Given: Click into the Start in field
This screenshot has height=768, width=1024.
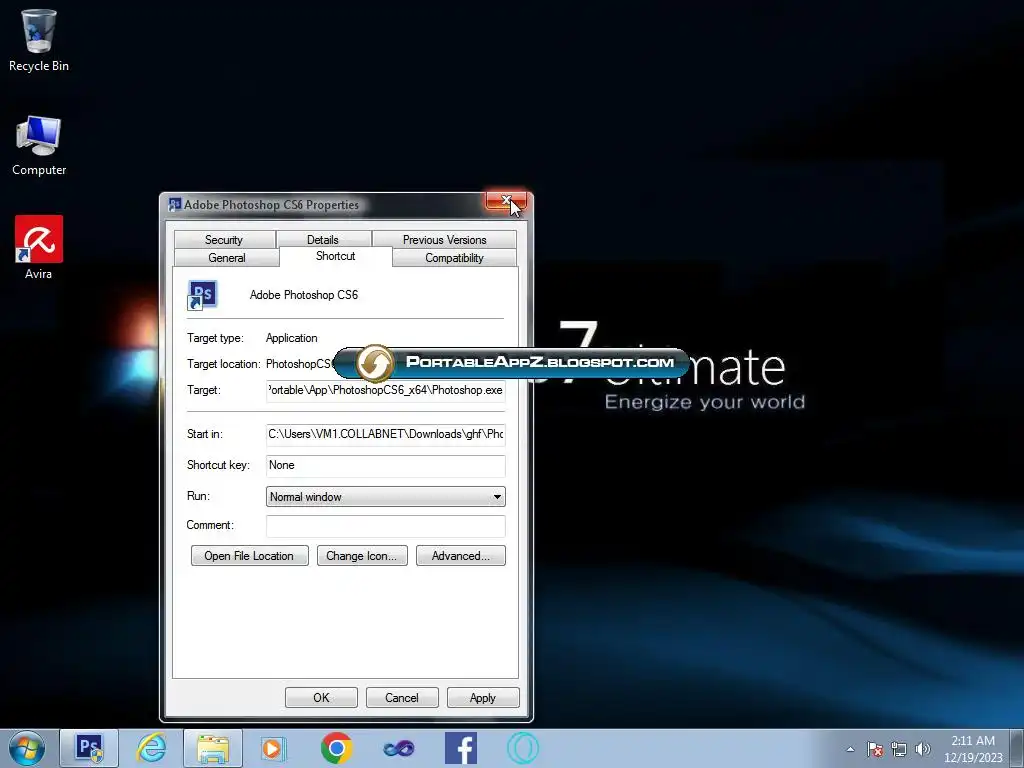Looking at the screenshot, I should click(x=385, y=434).
